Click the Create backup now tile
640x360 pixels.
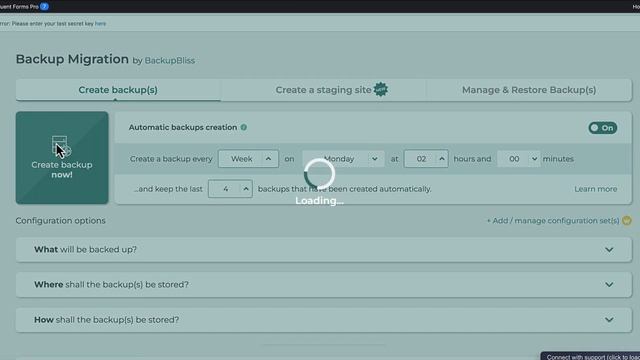[62, 158]
